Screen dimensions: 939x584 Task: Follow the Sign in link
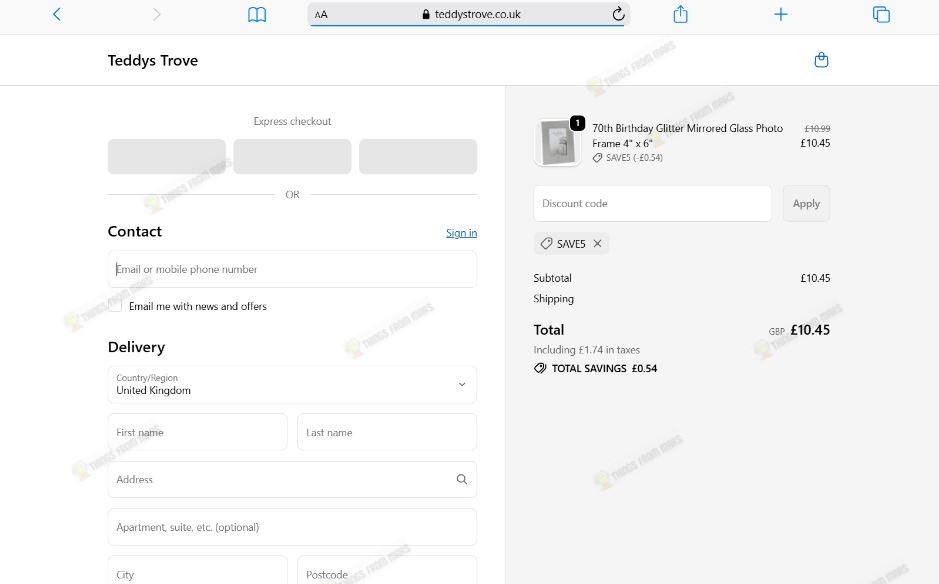click(x=461, y=233)
